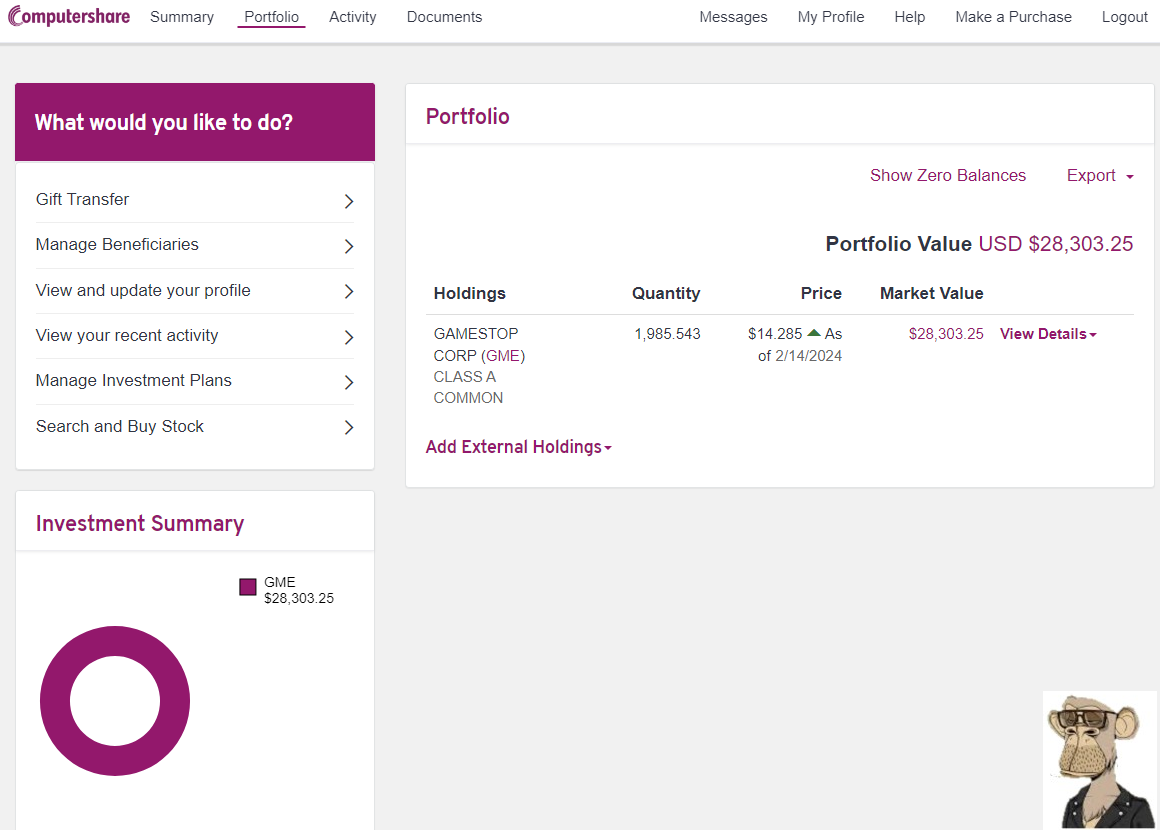Switch to the Activity tab

[x=352, y=17]
